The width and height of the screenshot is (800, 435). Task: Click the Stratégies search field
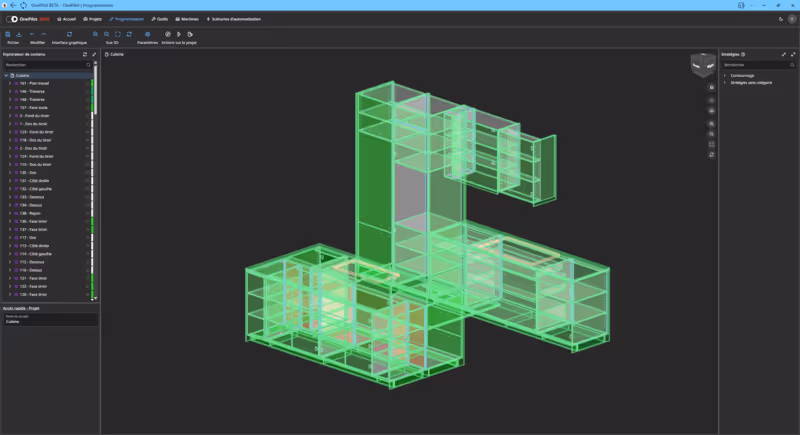coord(759,65)
